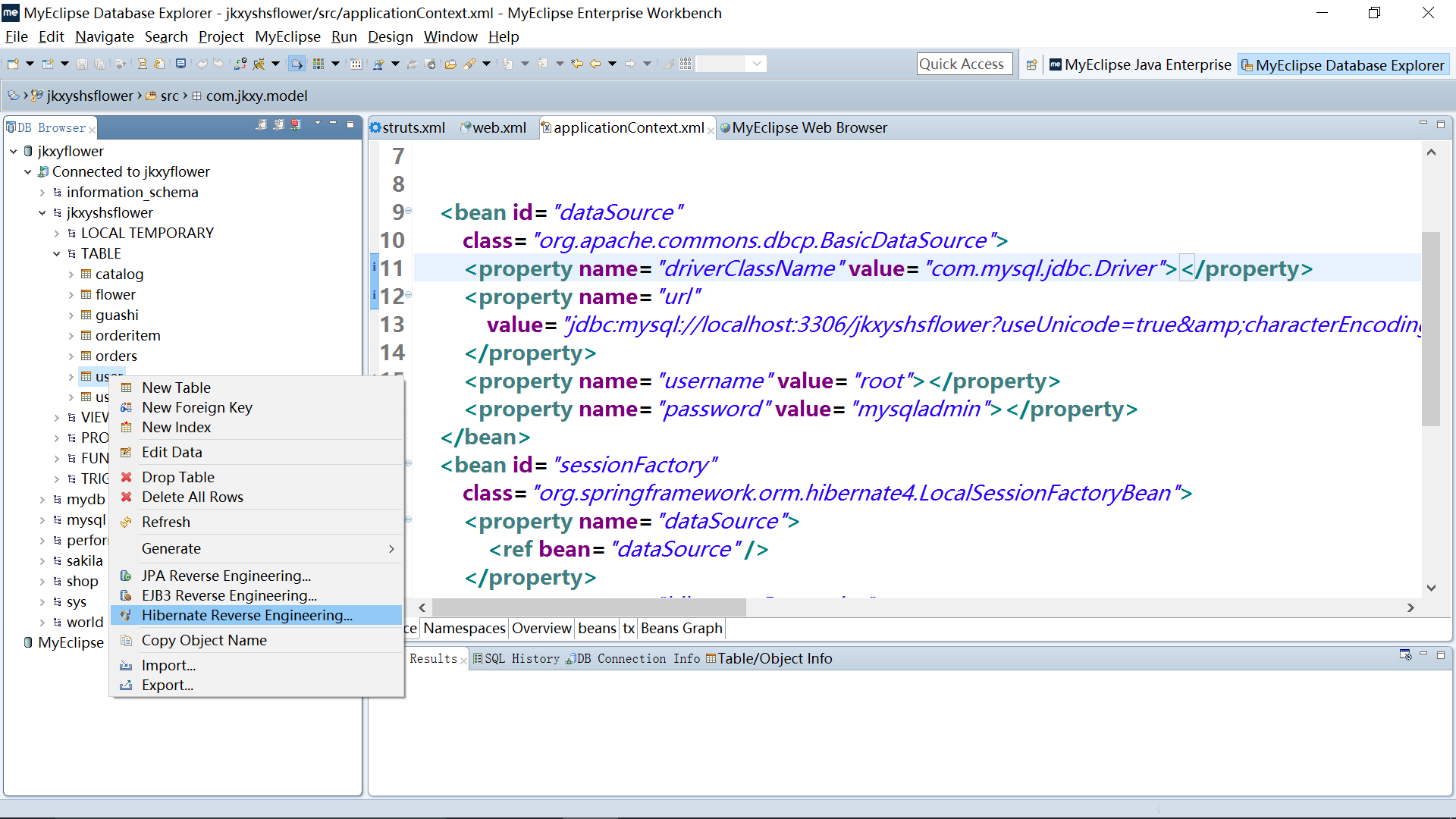This screenshot has width=1456, height=819.
Task: Click the editor vertical scrollbar thumb
Action: (x=1431, y=329)
